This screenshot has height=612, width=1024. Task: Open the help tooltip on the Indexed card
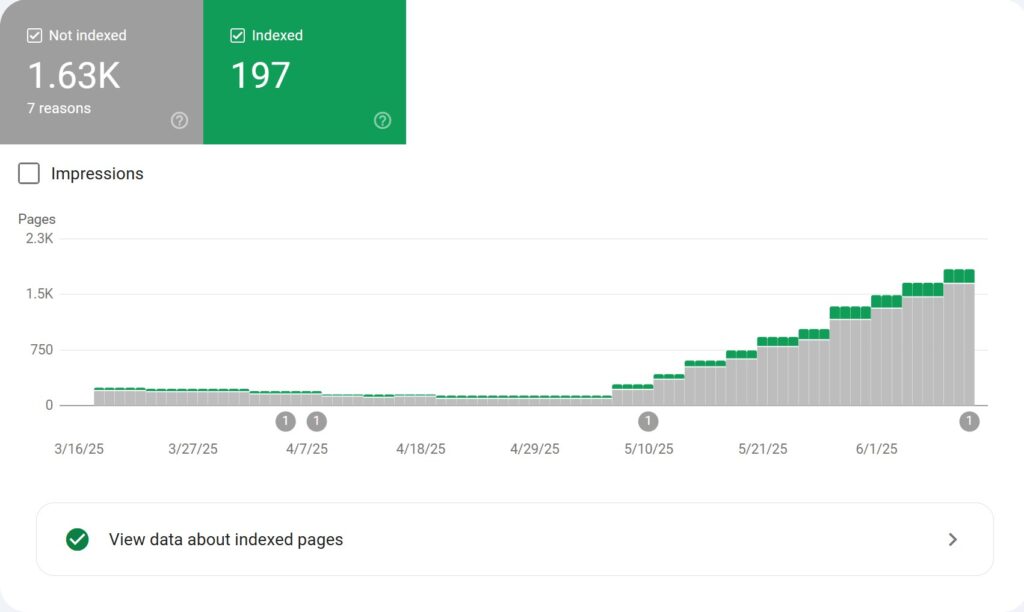[x=383, y=120]
